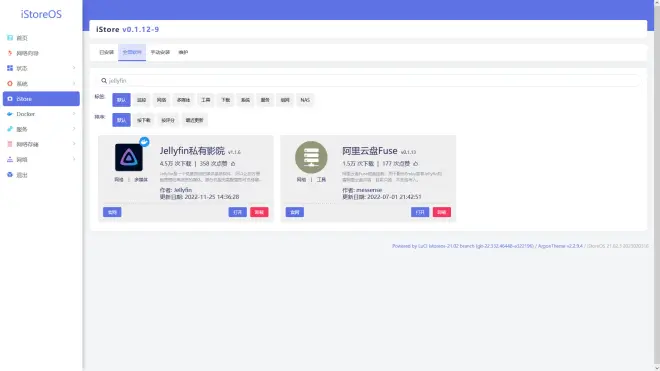Like Jellyfin with the thumbs-up icon

pyautogui.click(x=233, y=163)
